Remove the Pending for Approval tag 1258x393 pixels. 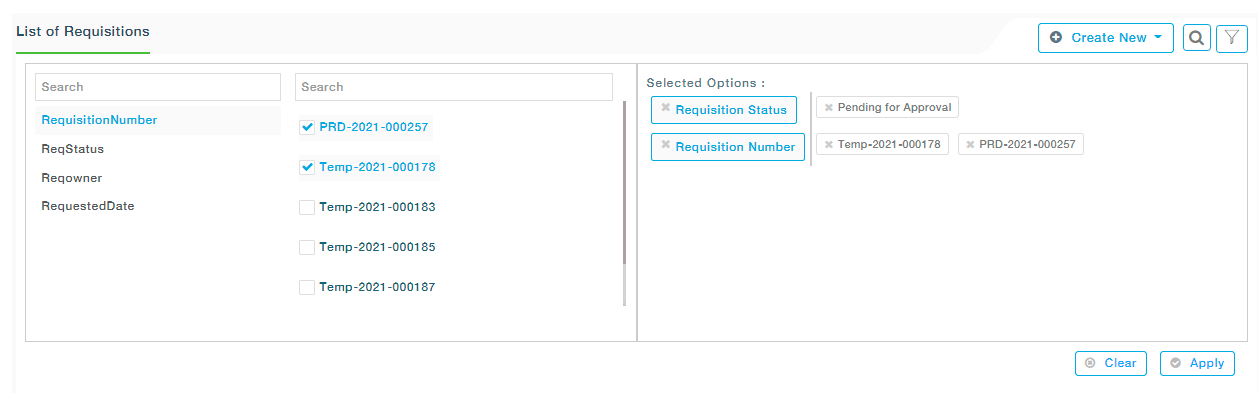(829, 108)
